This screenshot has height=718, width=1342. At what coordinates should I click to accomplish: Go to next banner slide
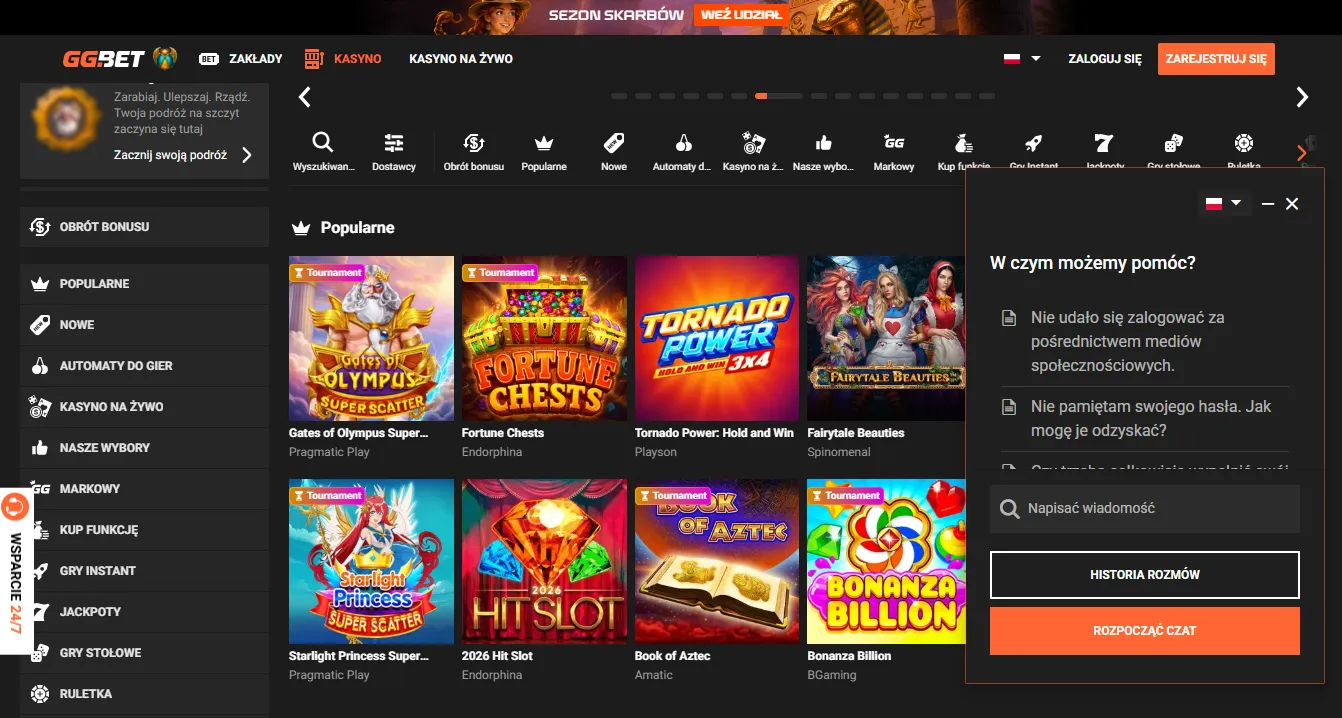pyautogui.click(x=1302, y=97)
